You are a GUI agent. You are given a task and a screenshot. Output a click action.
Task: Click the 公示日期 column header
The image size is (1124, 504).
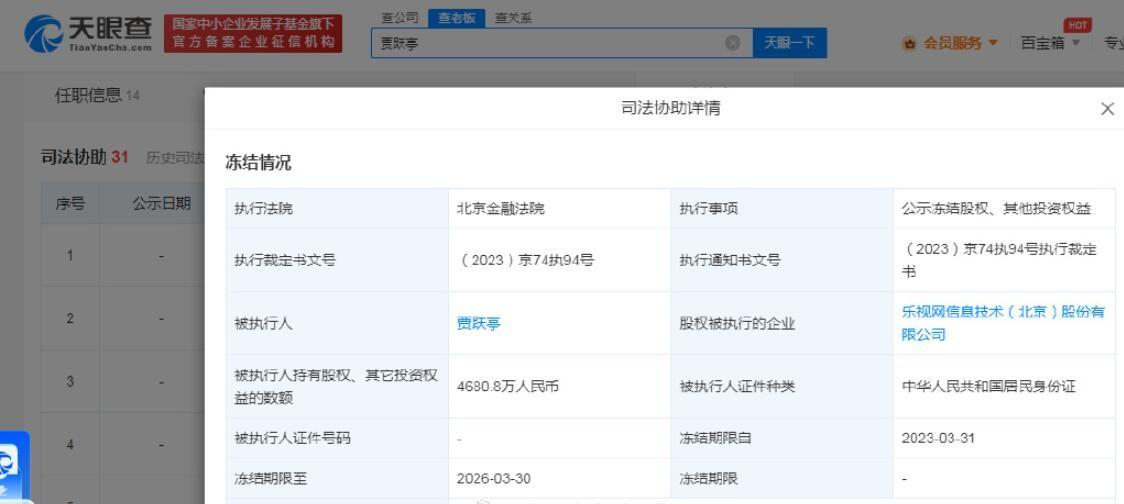click(161, 204)
